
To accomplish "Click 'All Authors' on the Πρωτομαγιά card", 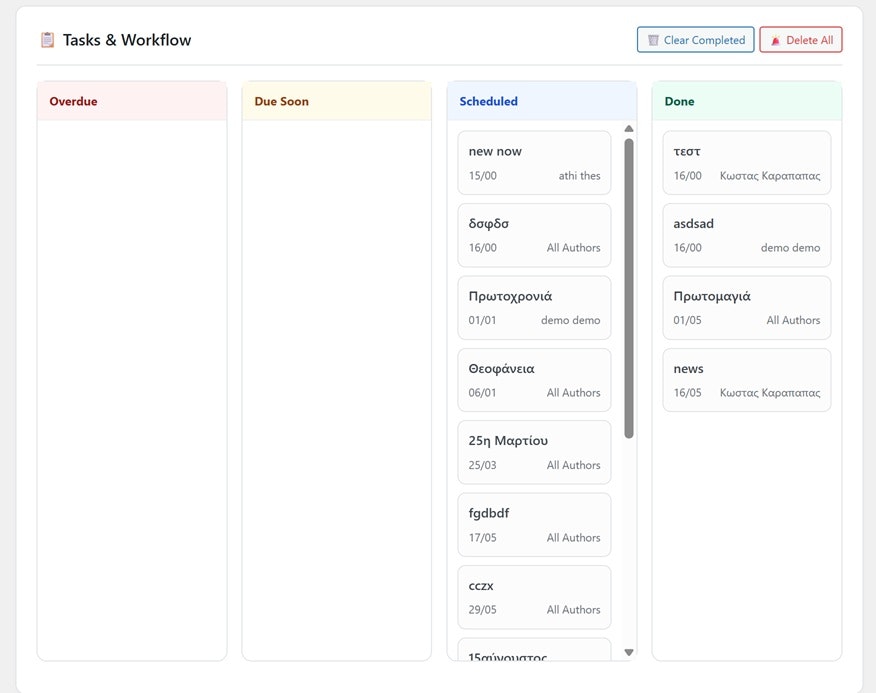I will [793, 320].
